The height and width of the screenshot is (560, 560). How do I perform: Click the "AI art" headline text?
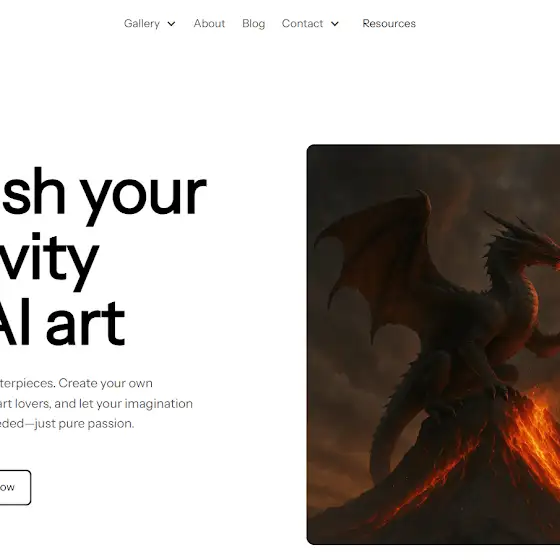coord(62,323)
